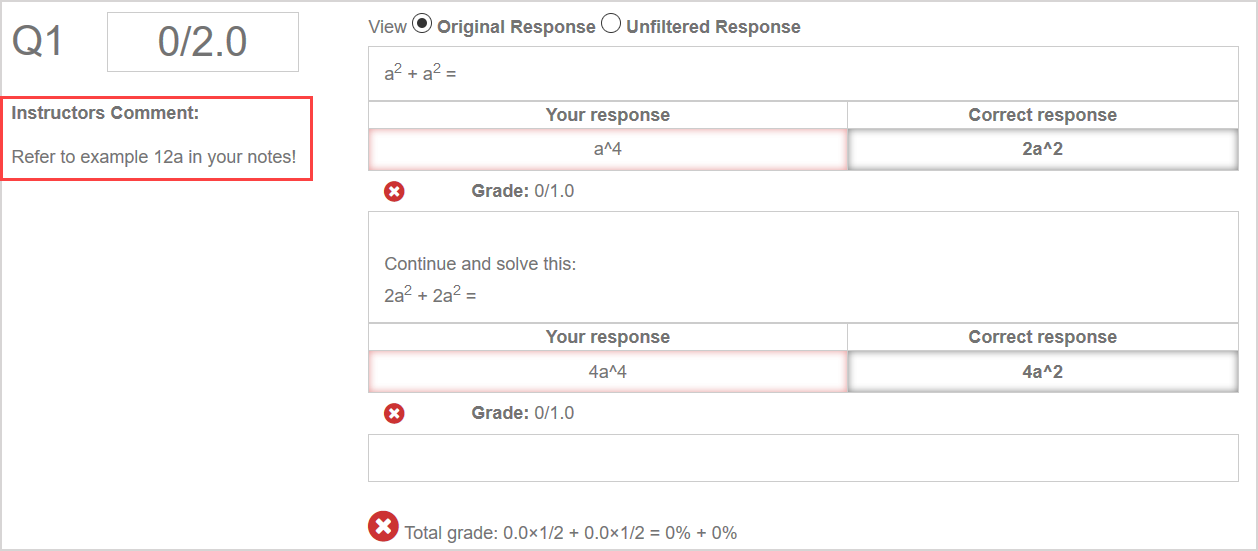Image resolution: width=1258 pixels, height=551 pixels.
Task: Click the 4a^2 correct response cell
Action: click(1042, 372)
